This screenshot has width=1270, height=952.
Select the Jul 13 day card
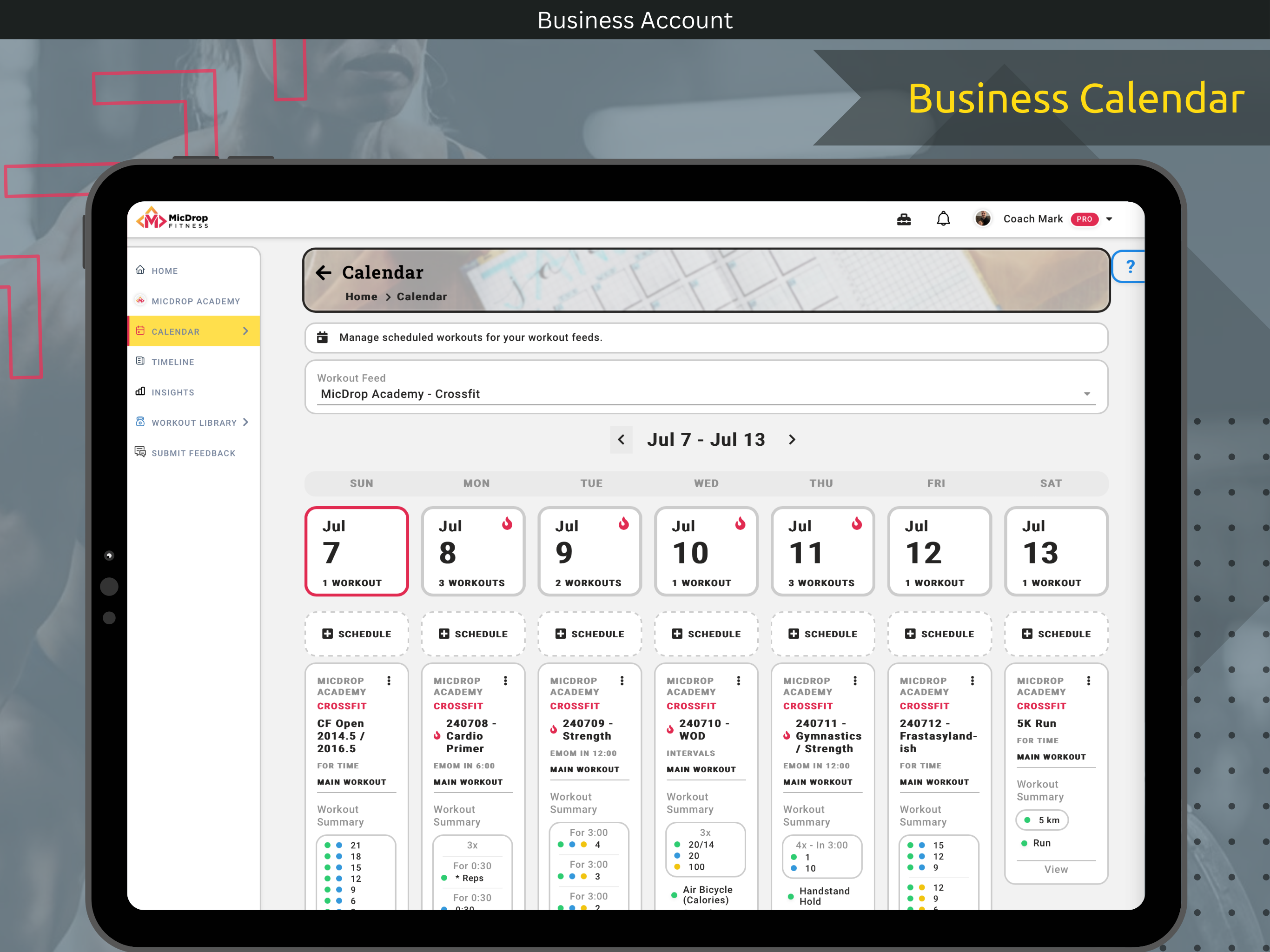pos(1056,551)
